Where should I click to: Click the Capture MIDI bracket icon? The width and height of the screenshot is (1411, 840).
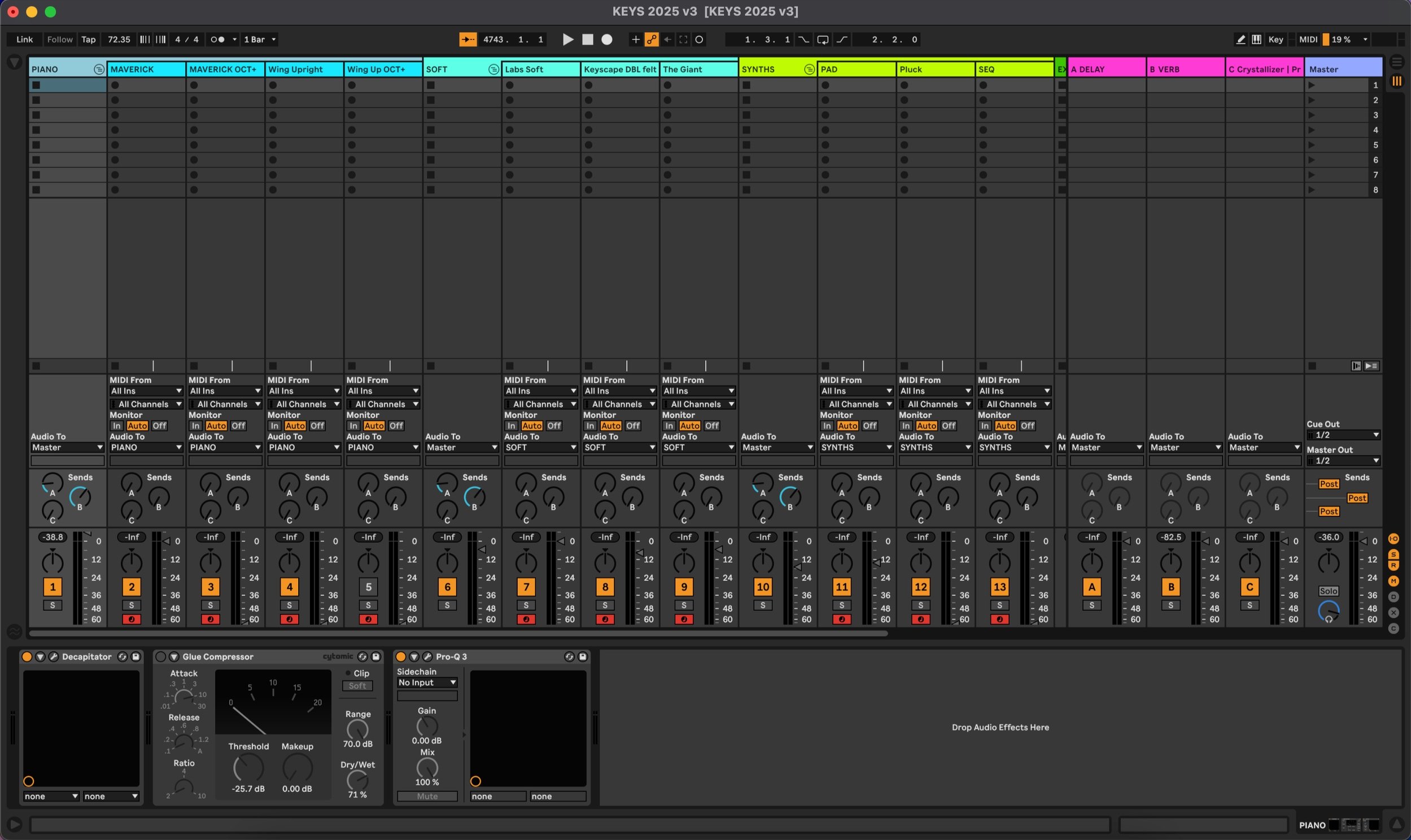(x=683, y=40)
